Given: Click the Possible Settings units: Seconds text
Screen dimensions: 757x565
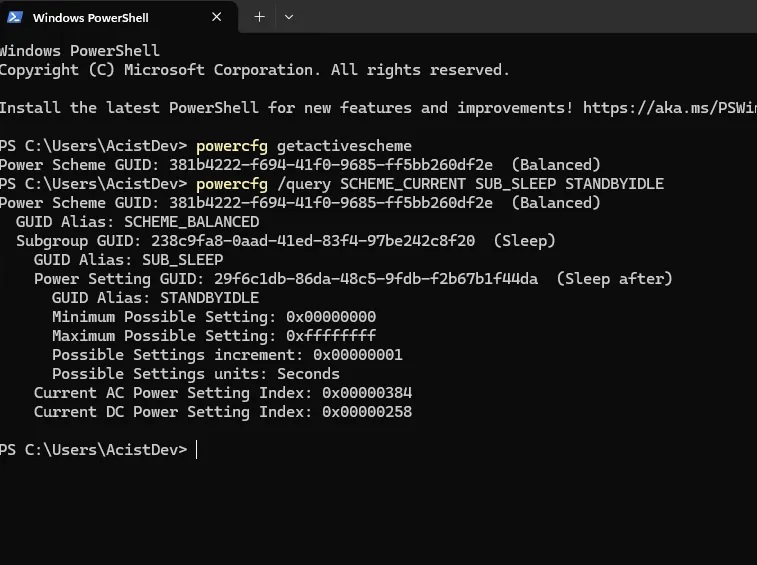Looking at the screenshot, I should pos(196,374).
